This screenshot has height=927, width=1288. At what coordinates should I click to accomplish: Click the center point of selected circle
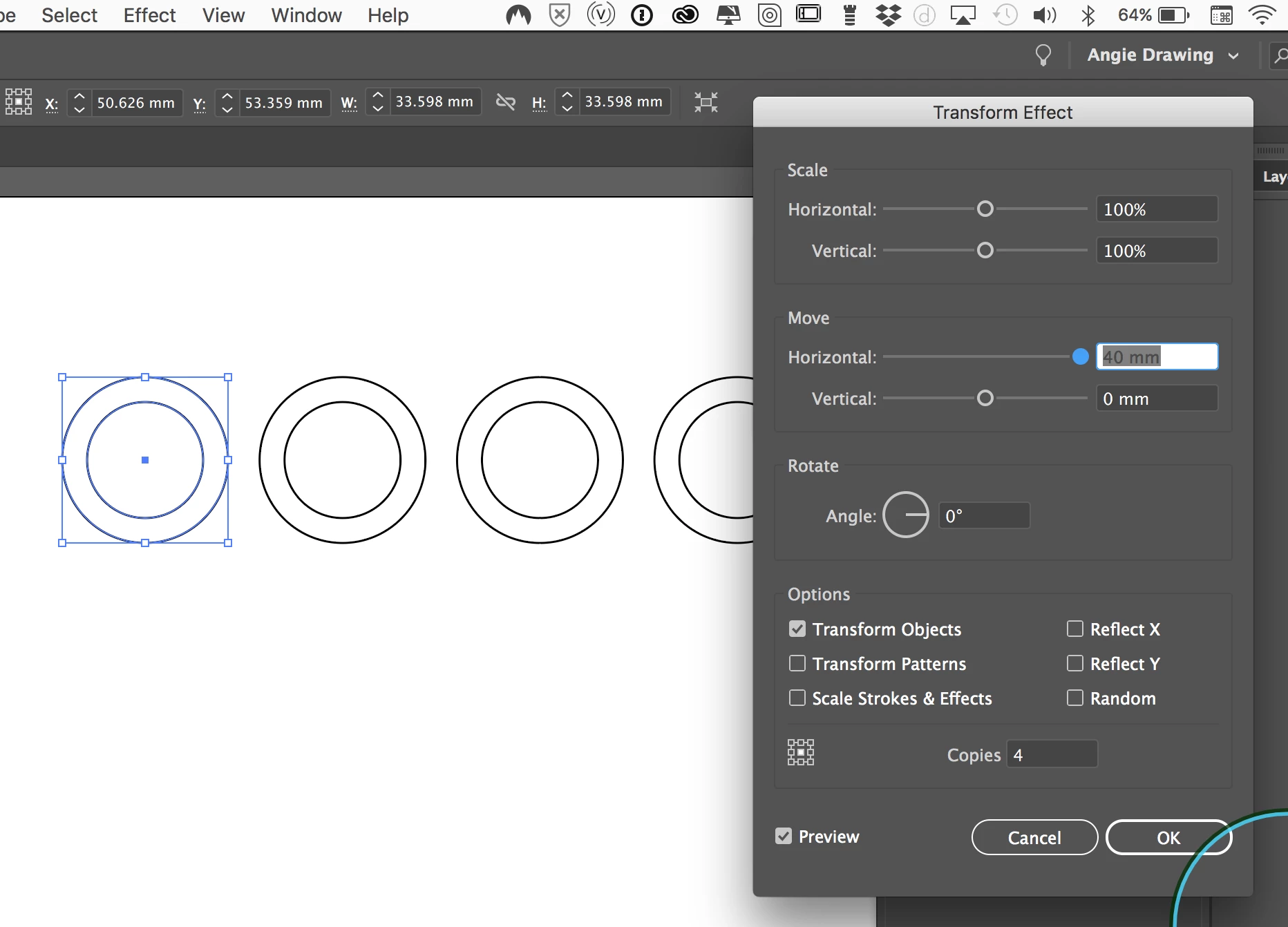[x=145, y=460]
